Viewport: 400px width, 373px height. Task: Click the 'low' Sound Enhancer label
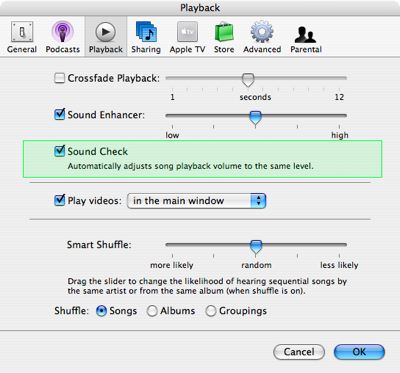point(172,135)
